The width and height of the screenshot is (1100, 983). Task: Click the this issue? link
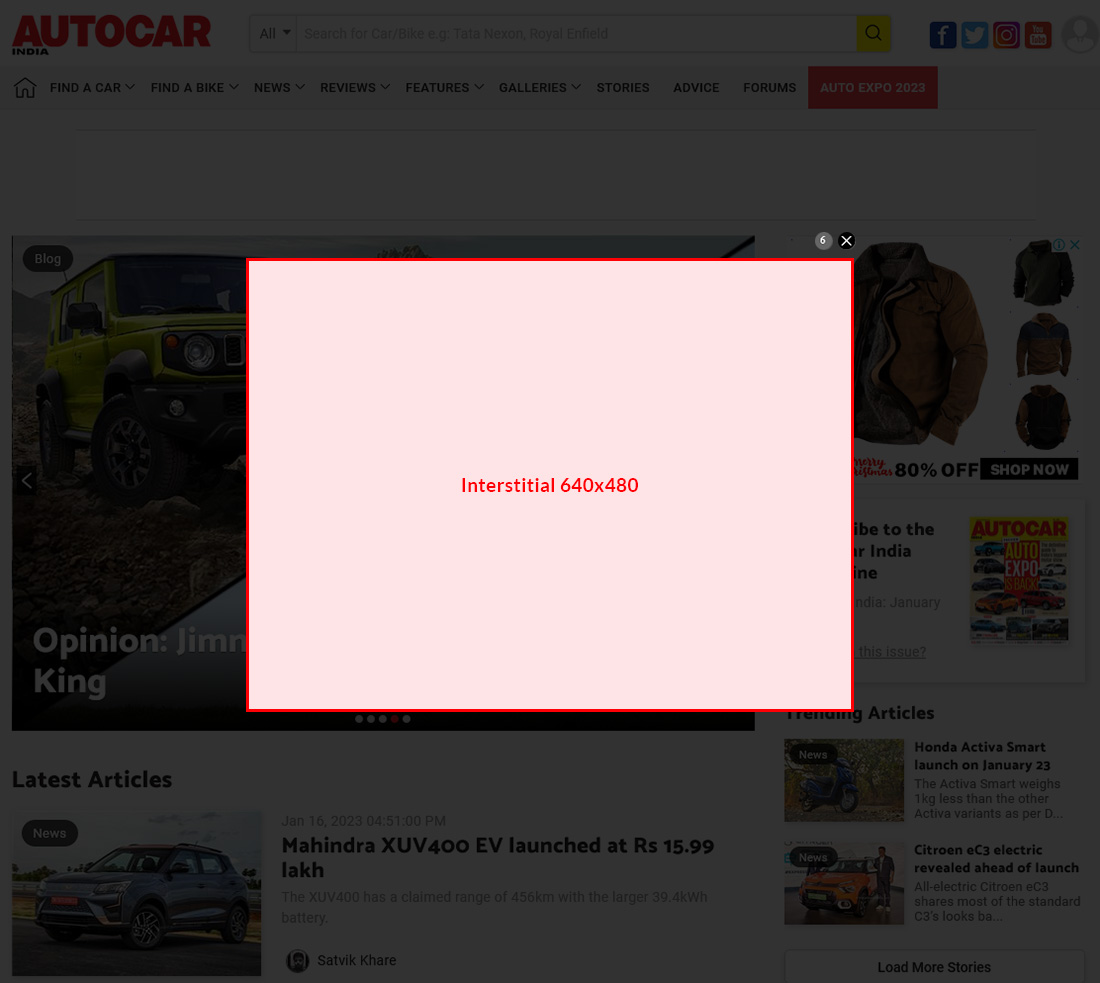pyautogui.click(x=890, y=652)
